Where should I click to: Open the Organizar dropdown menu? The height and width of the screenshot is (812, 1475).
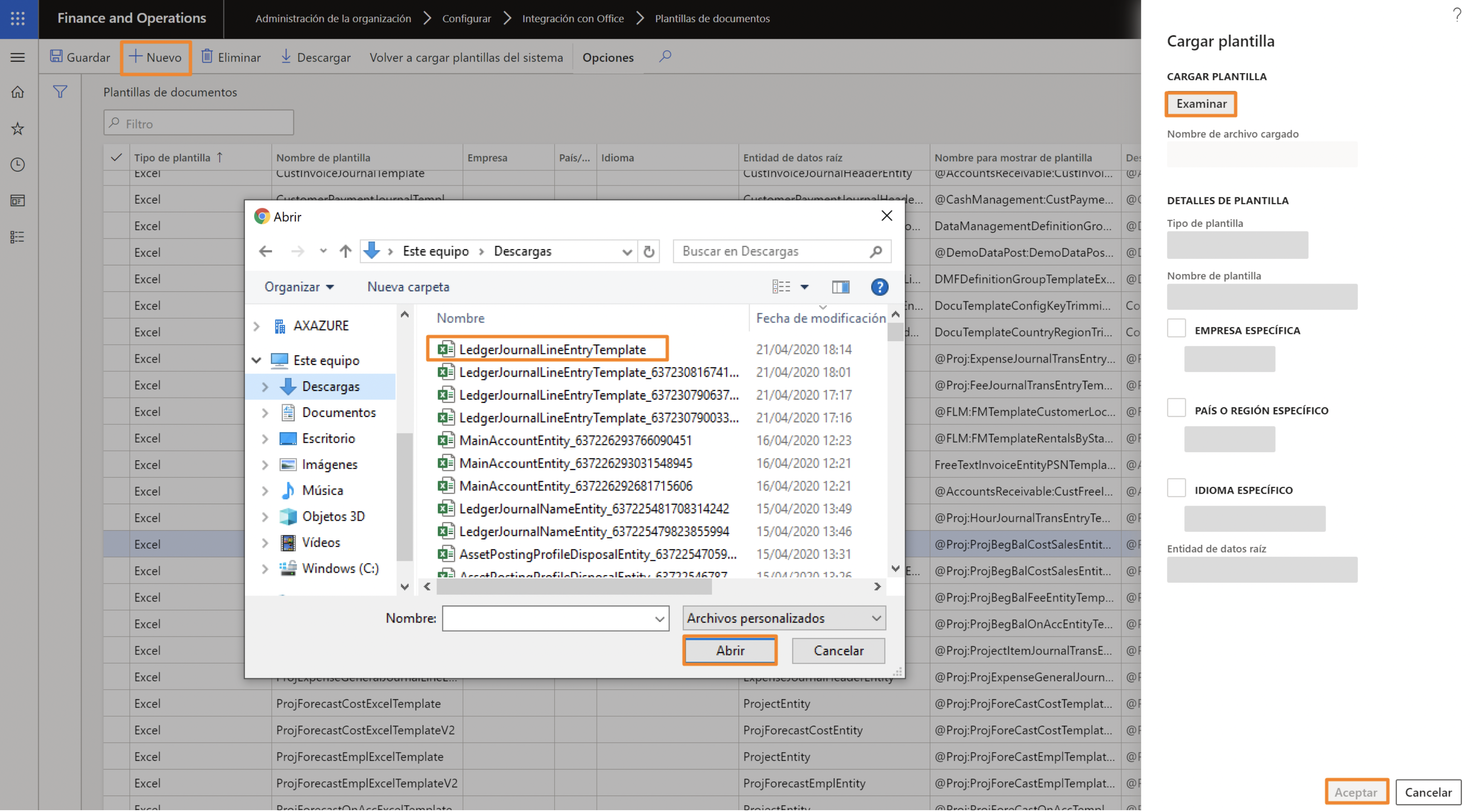pos(299,287)
